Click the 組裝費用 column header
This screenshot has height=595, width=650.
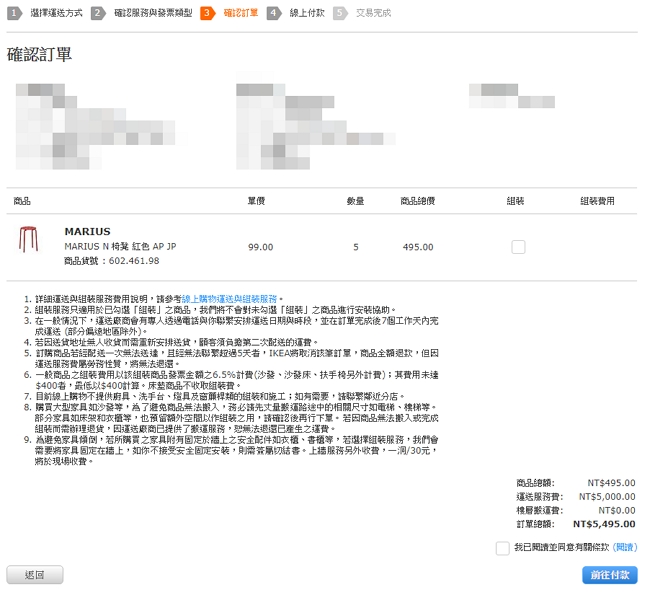(x=597, y=201)
